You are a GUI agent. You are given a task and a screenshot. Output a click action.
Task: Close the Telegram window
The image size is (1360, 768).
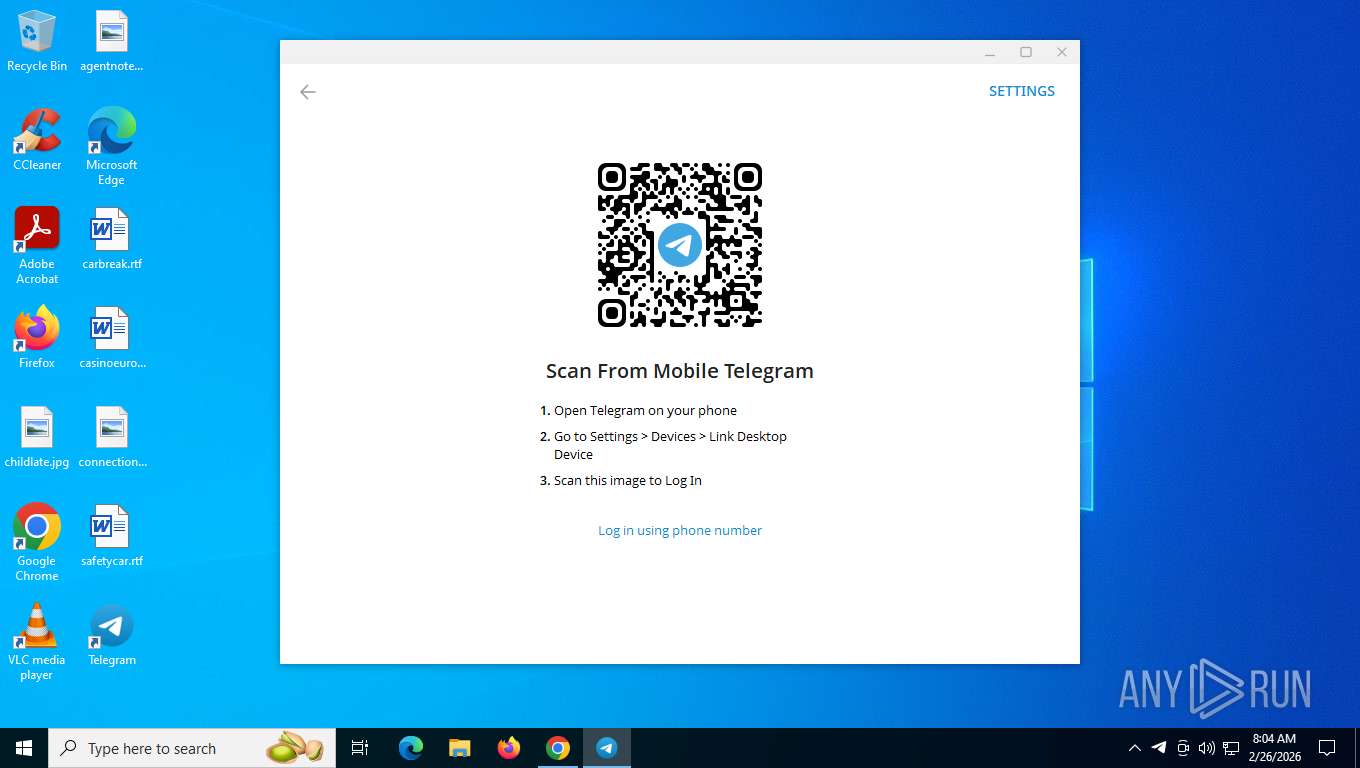coord(1062,52)
